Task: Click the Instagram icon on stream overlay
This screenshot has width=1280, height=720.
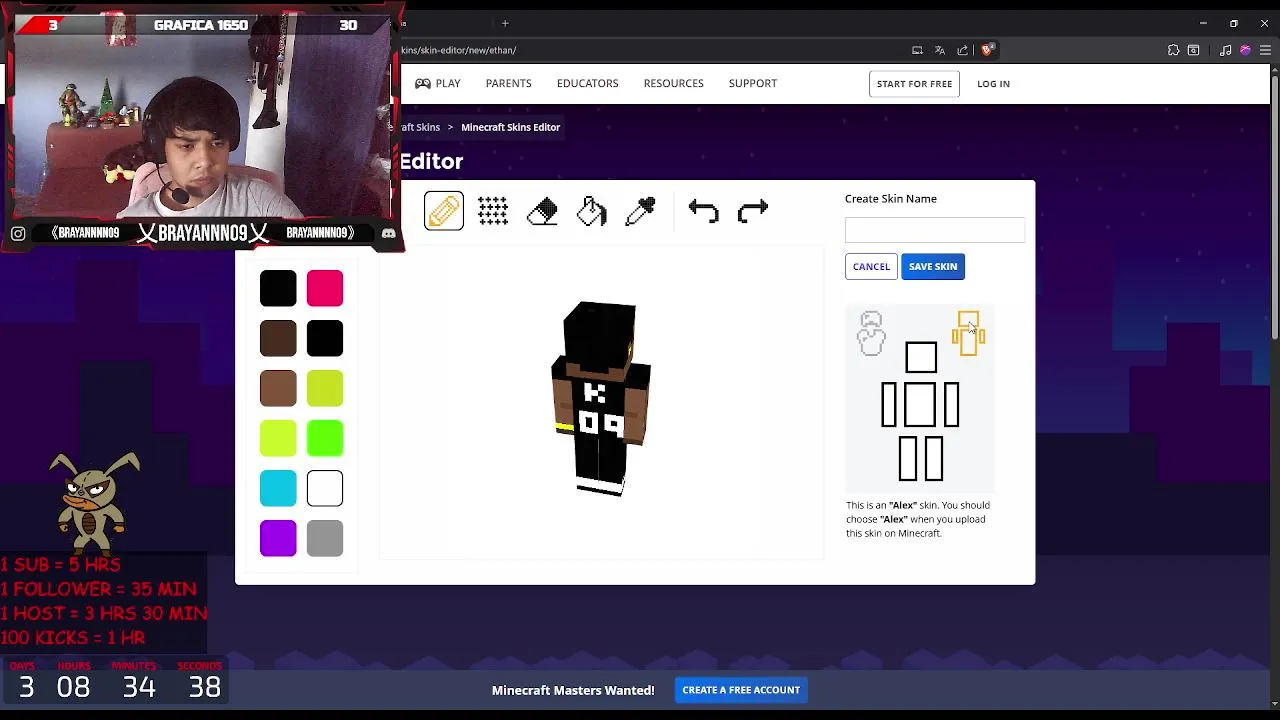Action: coord(18,233)
